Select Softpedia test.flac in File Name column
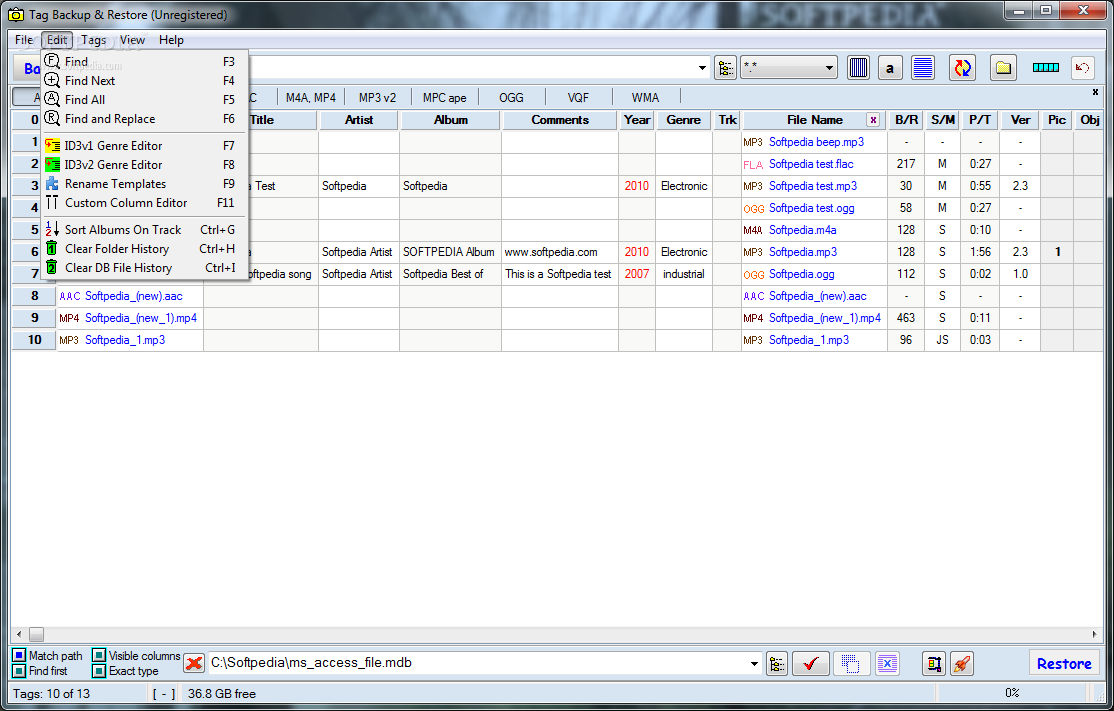Image resolution: width=1114 pixels, height=711 pixels. tap(811, 164)
